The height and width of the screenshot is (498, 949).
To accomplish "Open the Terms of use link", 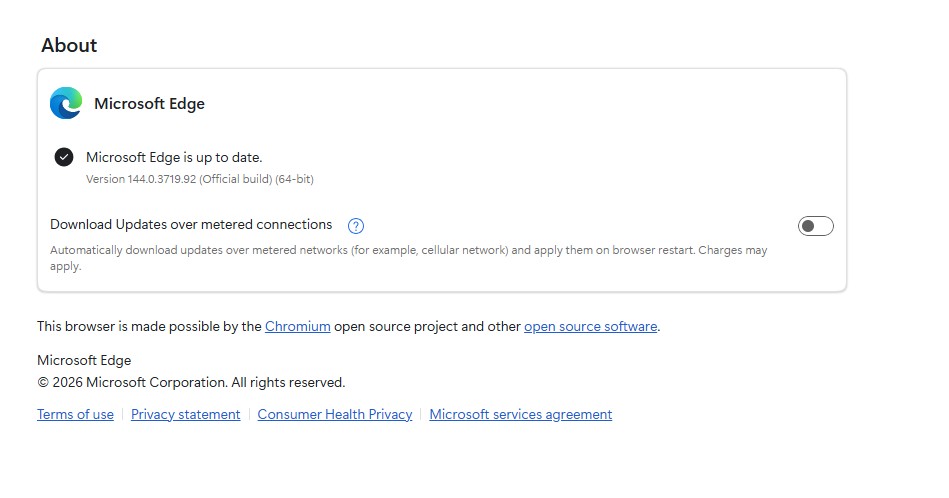I will click(75, 414).
